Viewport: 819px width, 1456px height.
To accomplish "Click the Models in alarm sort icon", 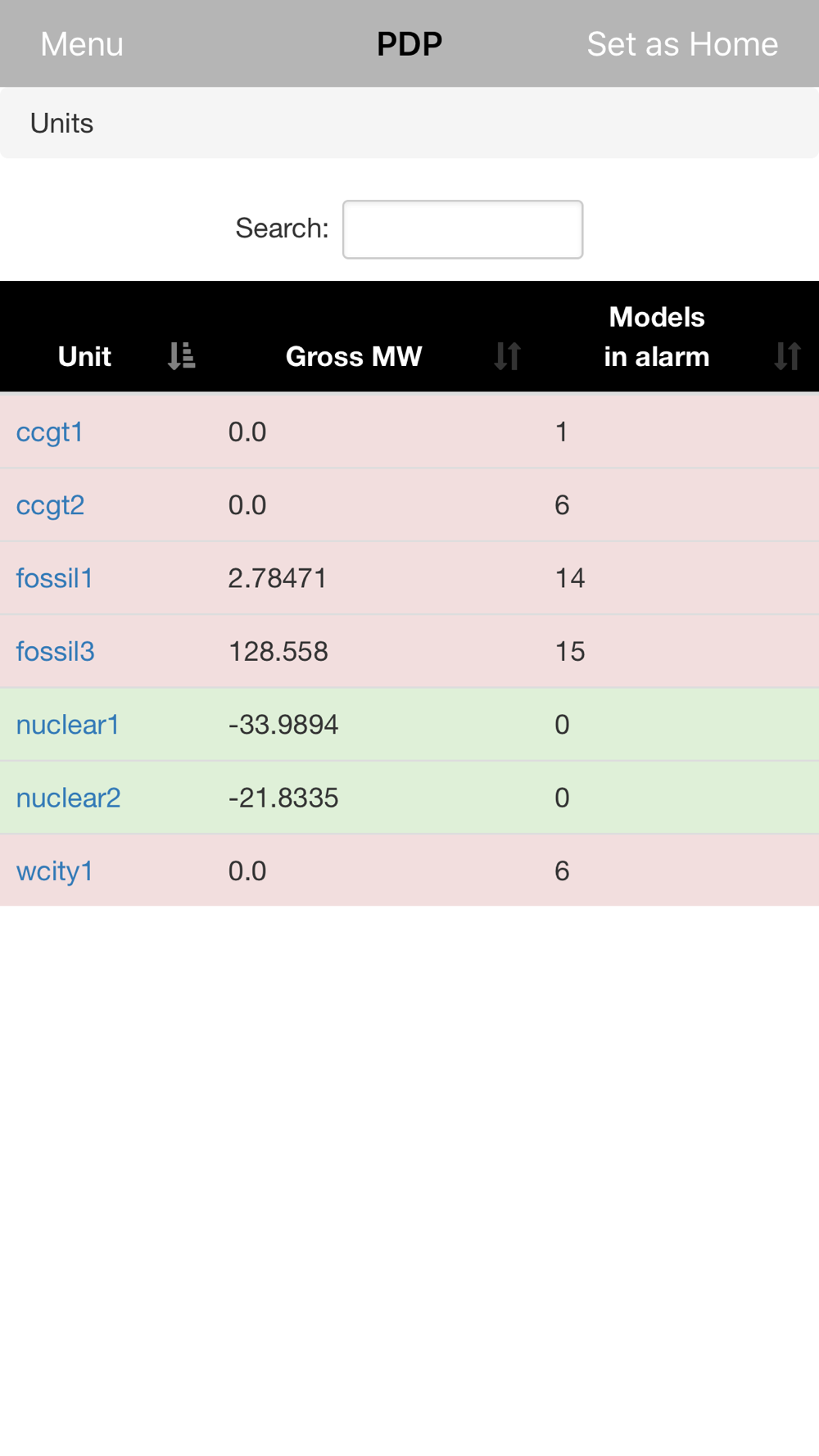I will pos(787,356).
